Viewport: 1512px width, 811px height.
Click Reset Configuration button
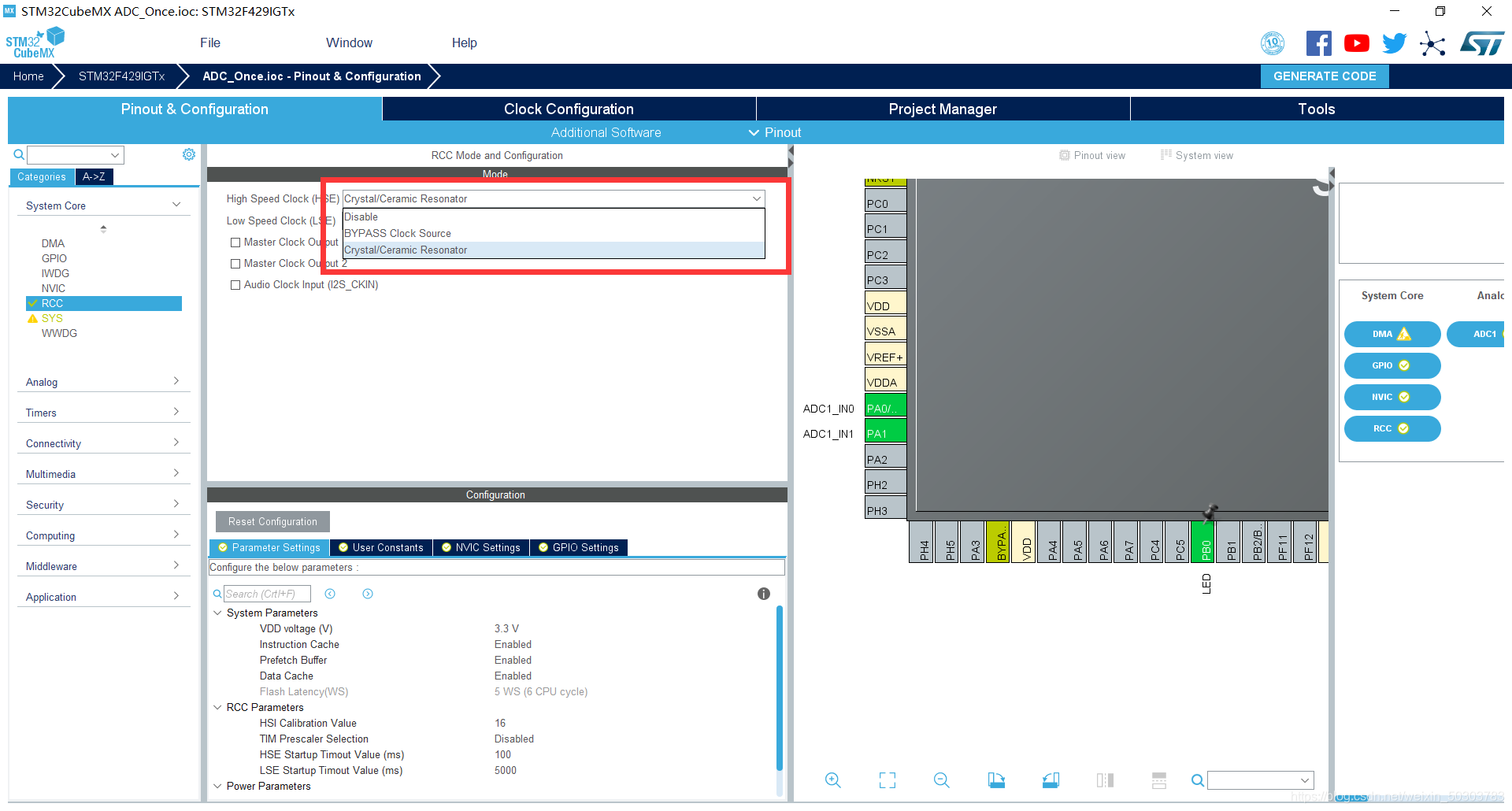pos(272,521)
